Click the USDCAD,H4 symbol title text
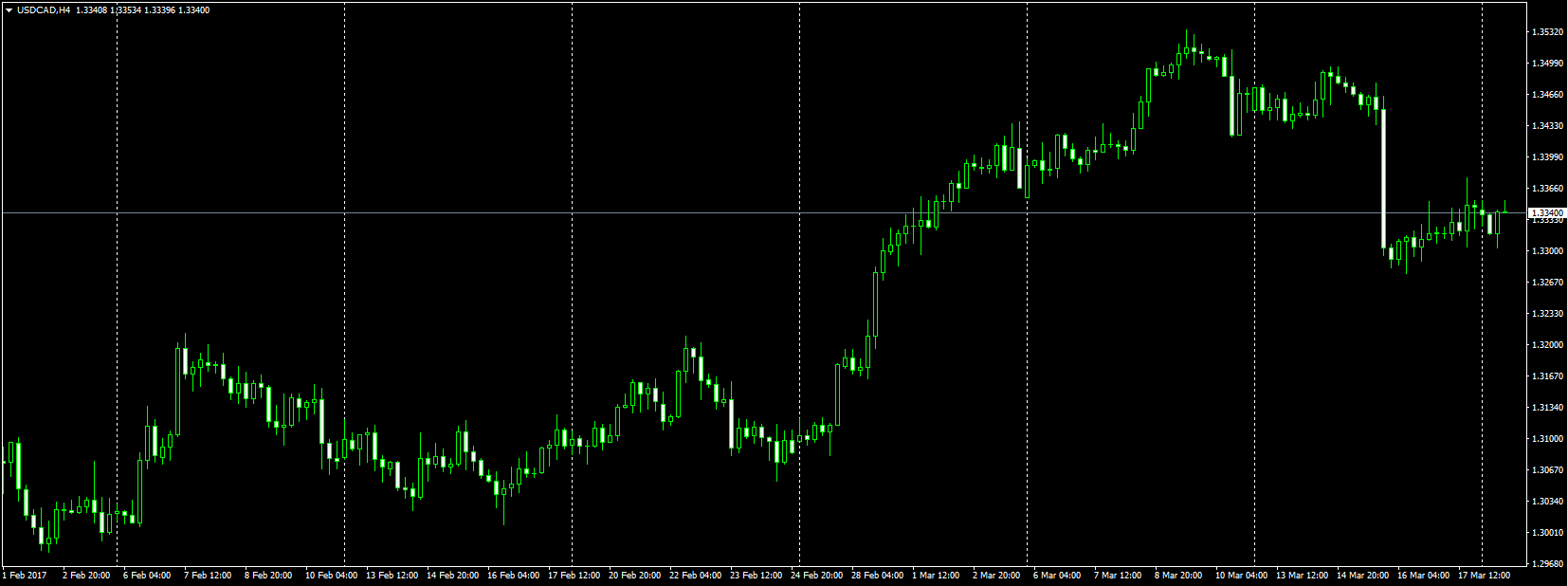The height and width of the screenshot is (586, 1568). 44,10
